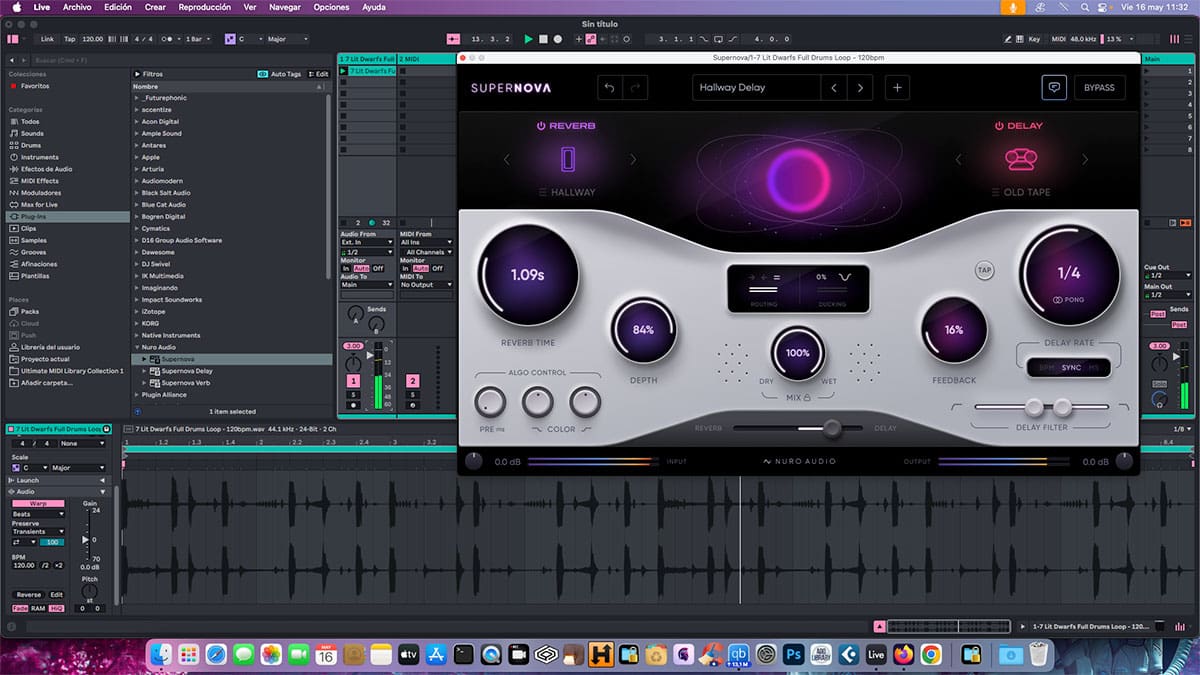Open the Navegar menu
Image resolution: width=1200 pixels, height=675 pixels.
click(285, 7)
